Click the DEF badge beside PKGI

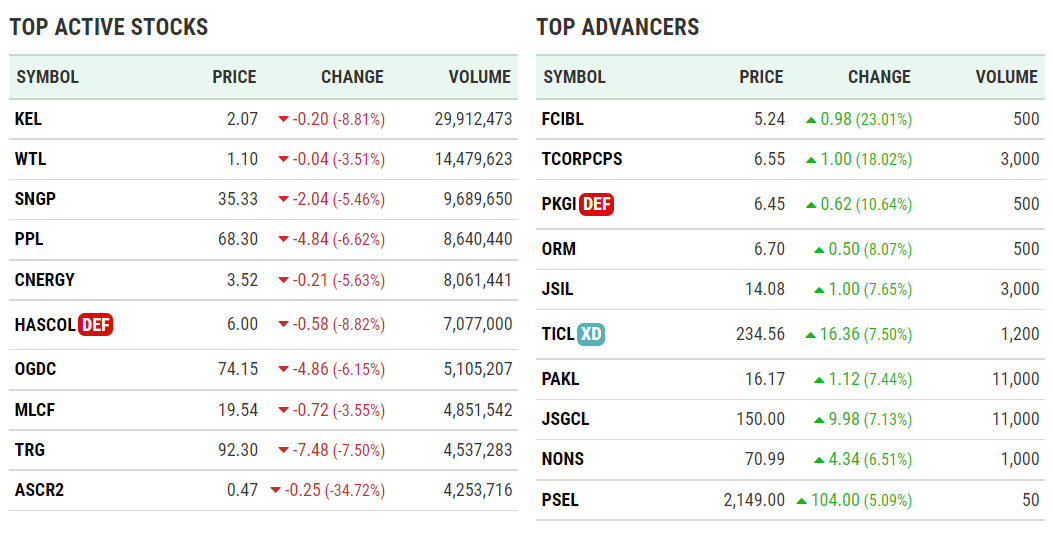[x=596, y=204]
